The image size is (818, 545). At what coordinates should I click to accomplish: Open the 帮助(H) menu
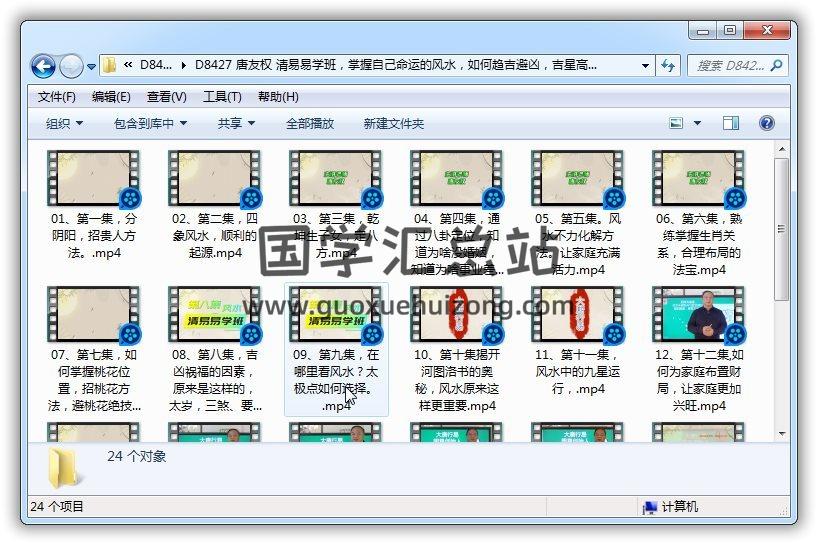(278, 96)
